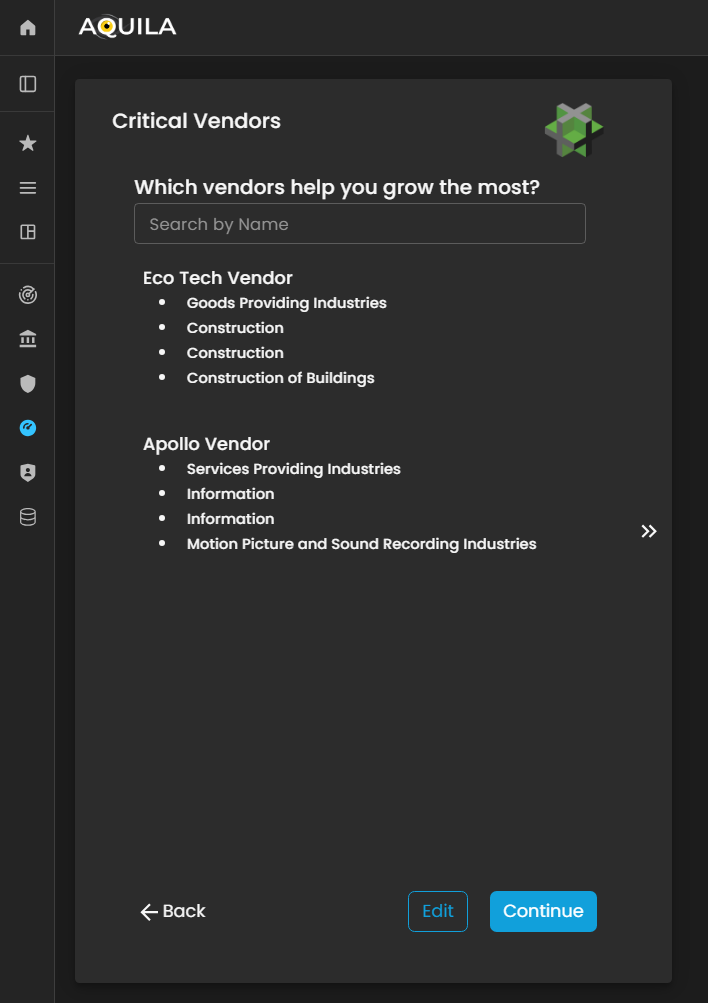Open the radar target icon
The width and height of the screenshot is (708, 1003).
pos(28,296)
